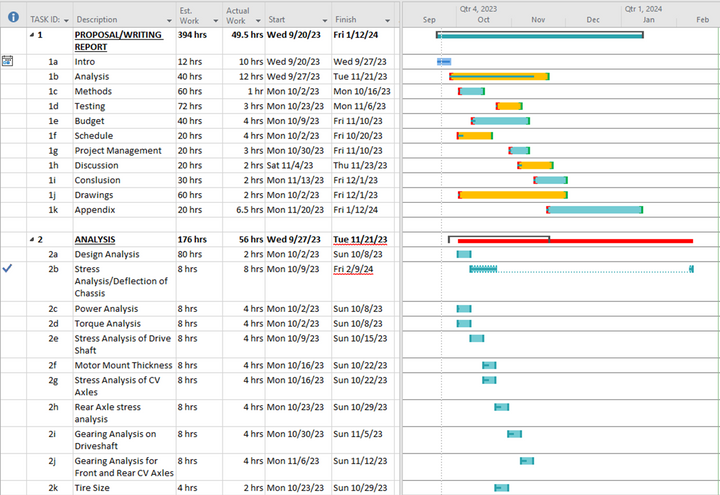Image resolution: width=720 pixels, height=495 pixels.
Task: Click the Proposal summary Gantt bar
Action: click(x=540, y=35)
